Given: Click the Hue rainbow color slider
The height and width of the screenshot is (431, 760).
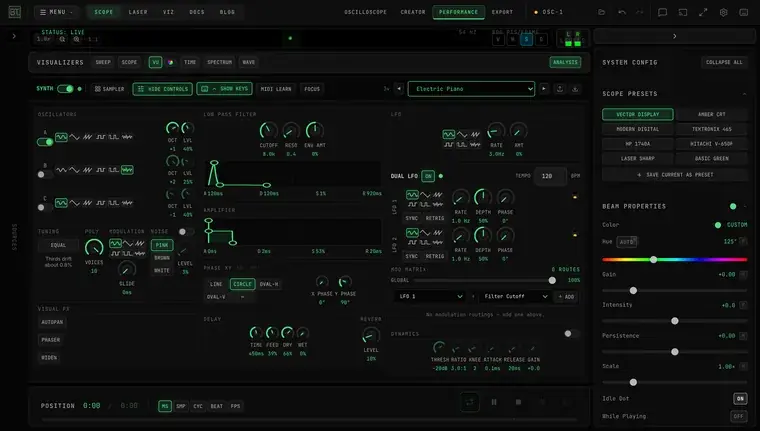Looking at the screenshot, I should 675,260.
